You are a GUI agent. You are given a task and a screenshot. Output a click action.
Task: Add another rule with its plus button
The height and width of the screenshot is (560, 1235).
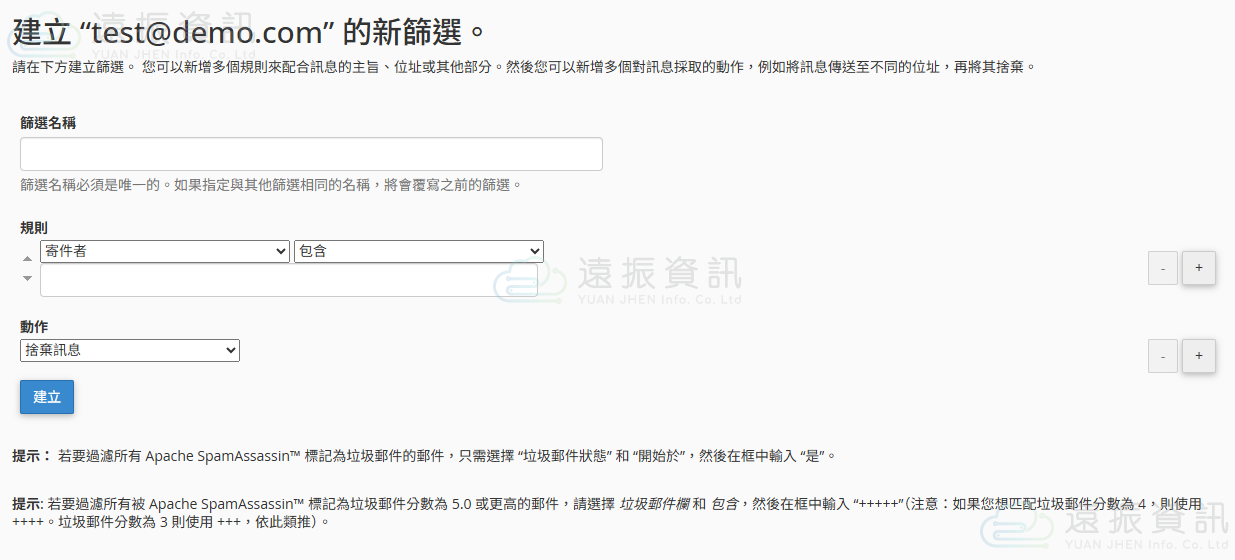tap(1198, 268)
